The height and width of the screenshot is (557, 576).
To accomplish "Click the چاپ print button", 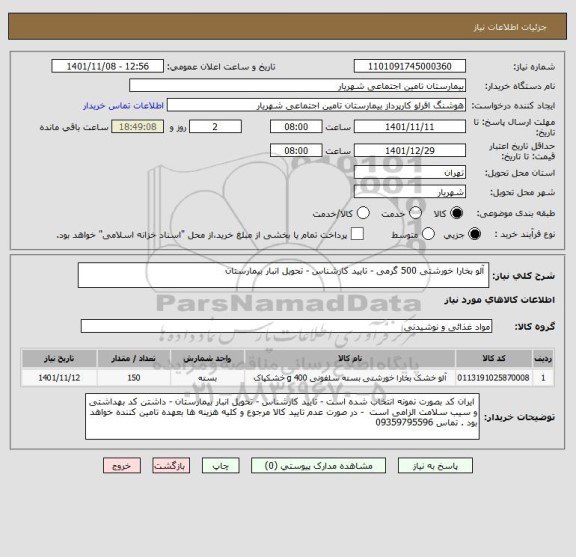I will click(x=220, y=466).
